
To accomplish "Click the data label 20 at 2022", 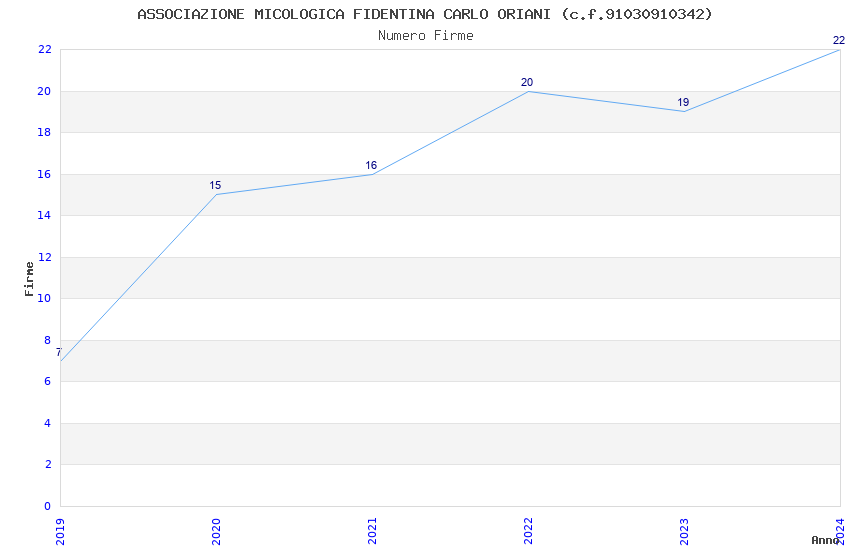I will tap(527, 82).
